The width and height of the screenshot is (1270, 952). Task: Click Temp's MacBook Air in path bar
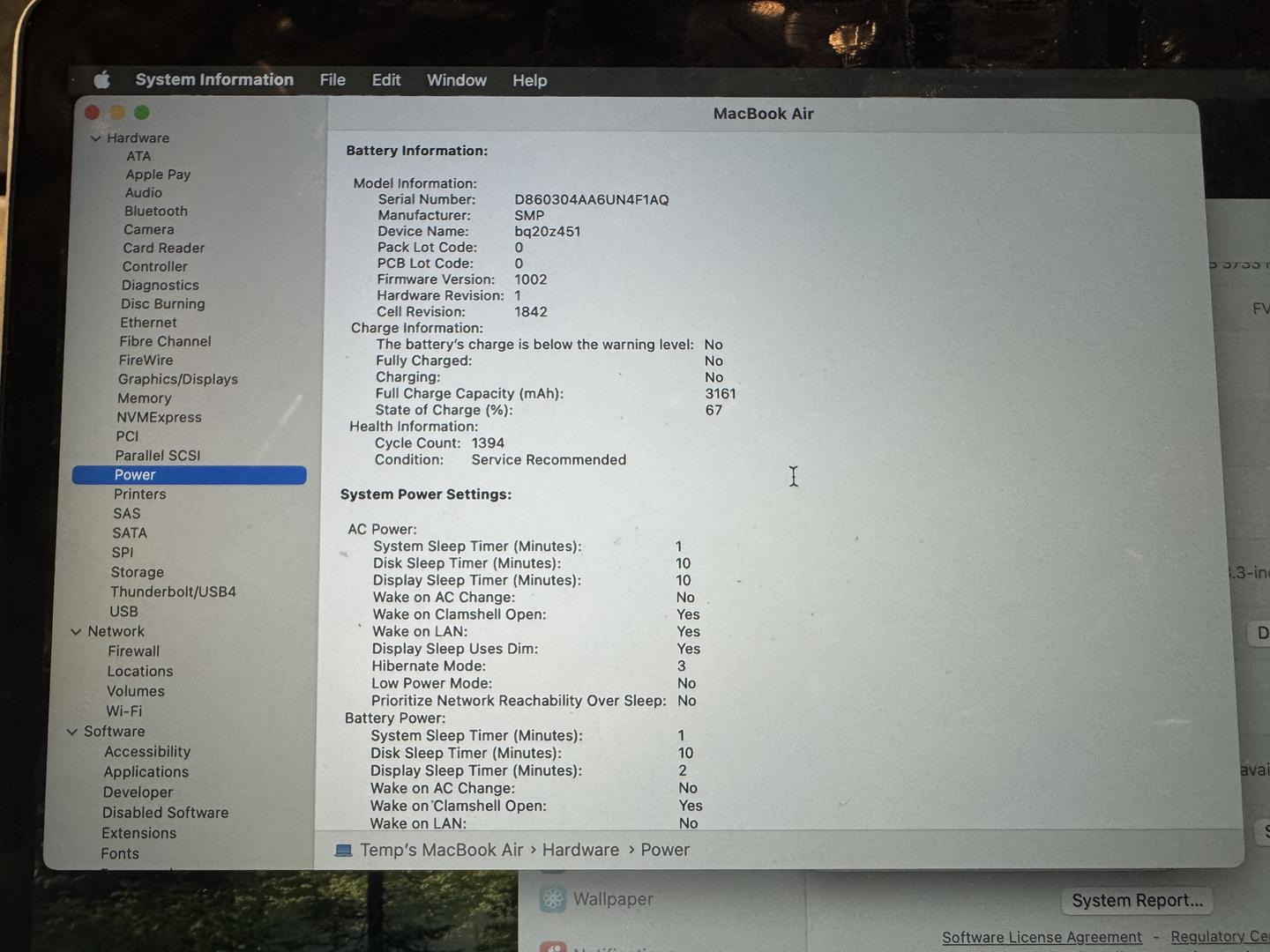442,851
